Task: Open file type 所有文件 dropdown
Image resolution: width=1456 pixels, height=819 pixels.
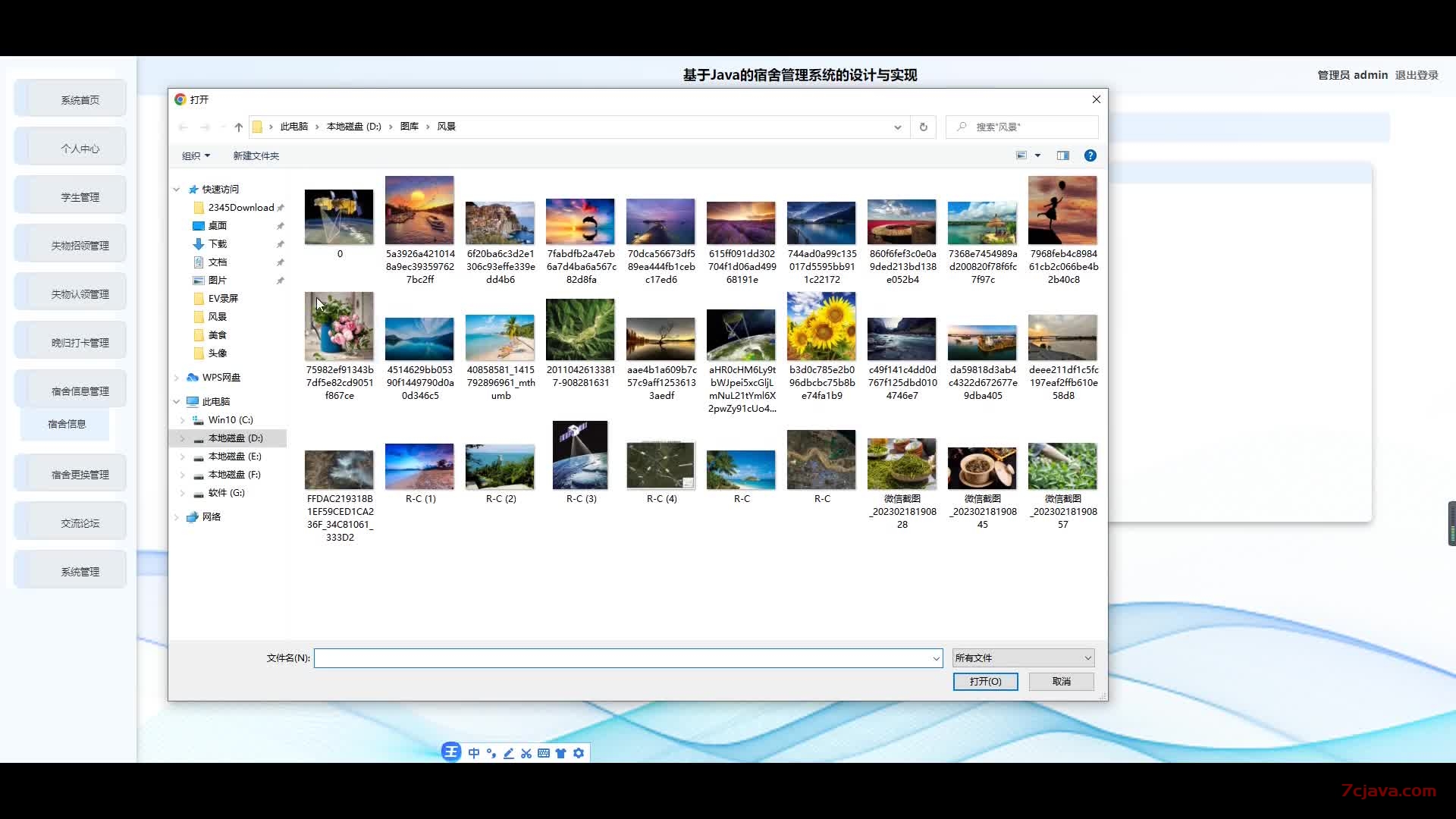Action: point(1023,657)
